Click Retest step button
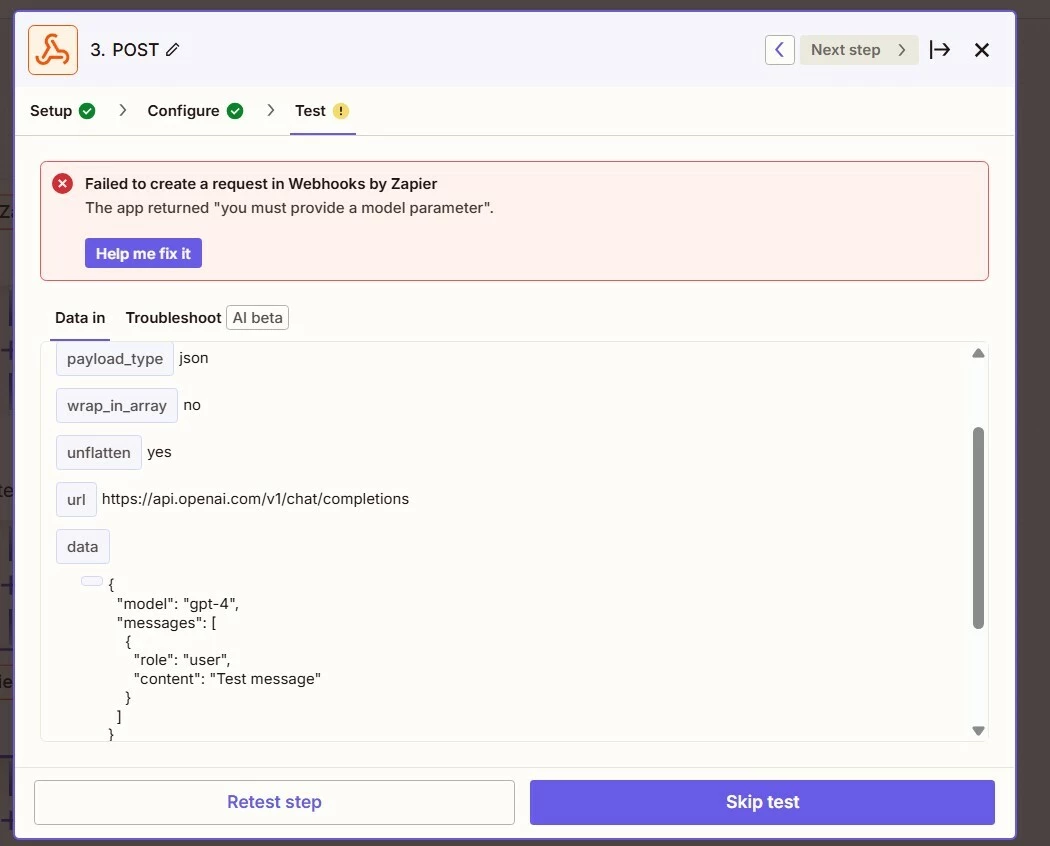The width and height of the screenshot is (1050, 846). click(275, 802)
